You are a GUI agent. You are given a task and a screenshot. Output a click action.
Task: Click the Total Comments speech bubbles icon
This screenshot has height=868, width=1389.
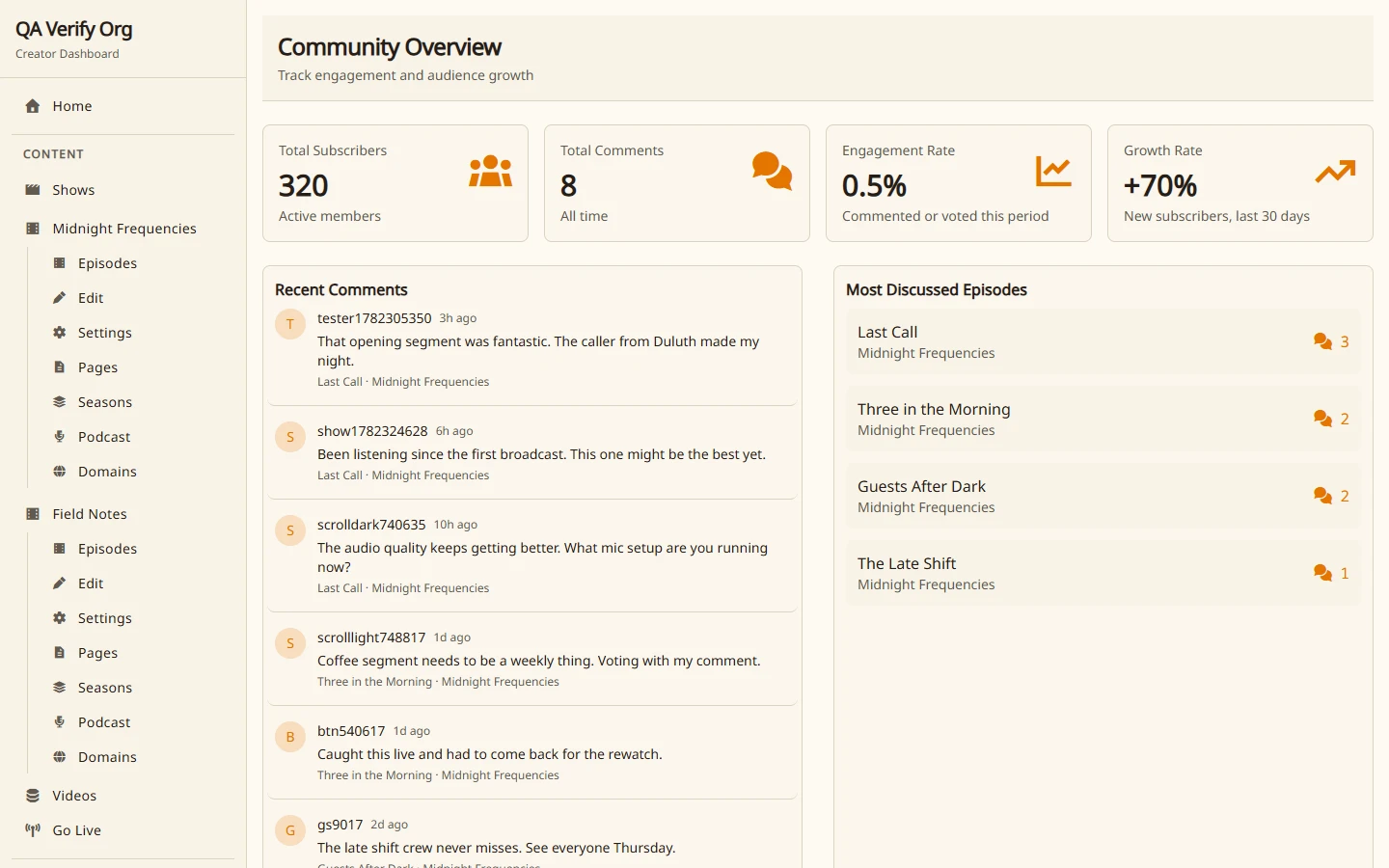pos(773,172)
